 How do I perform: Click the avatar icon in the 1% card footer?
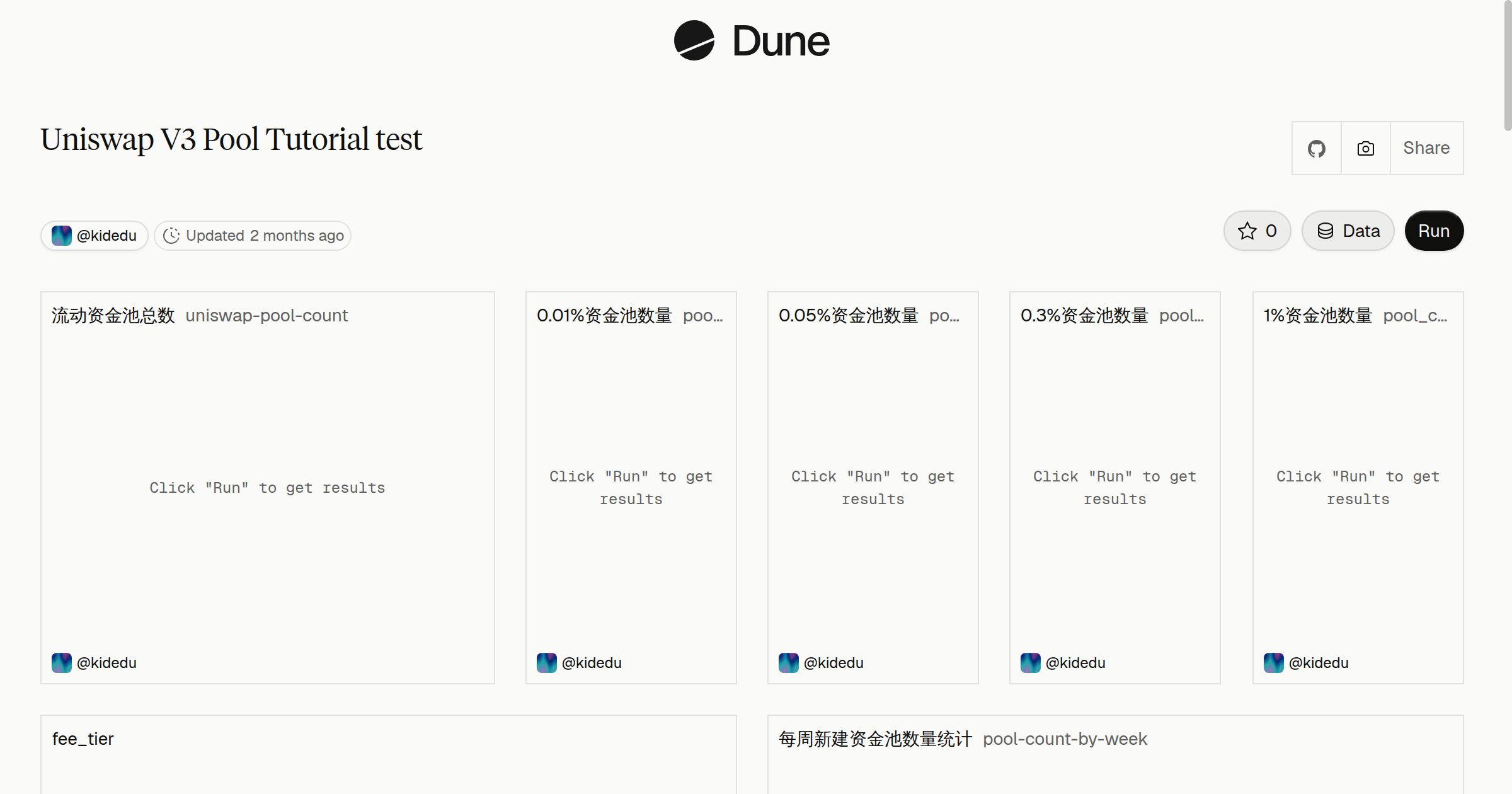tap(1274, 663)
